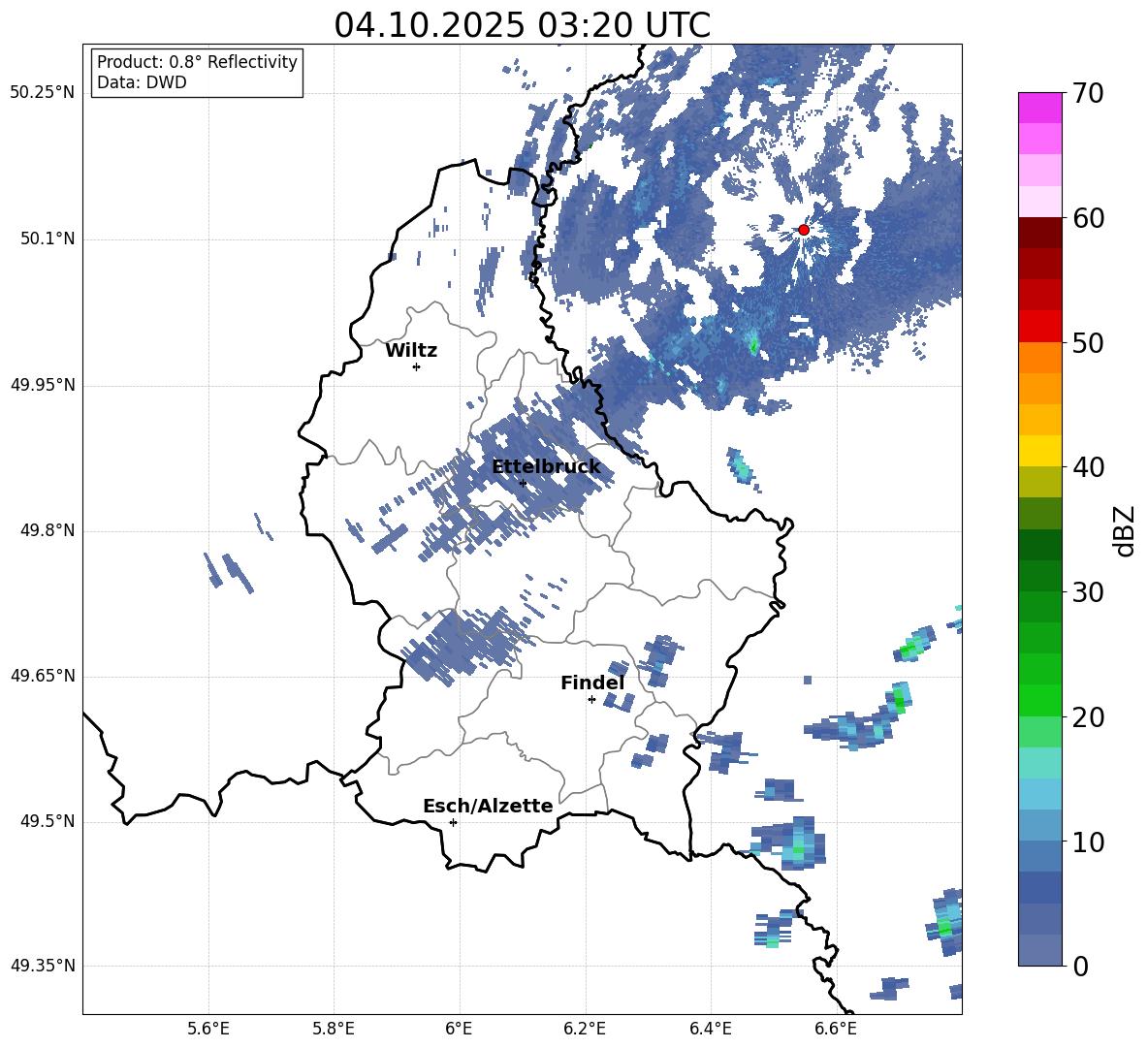This screenshot has height=1048, width=1148.
Task: Click the dark red colorbar segment below 60
Action: point(1039,234)
